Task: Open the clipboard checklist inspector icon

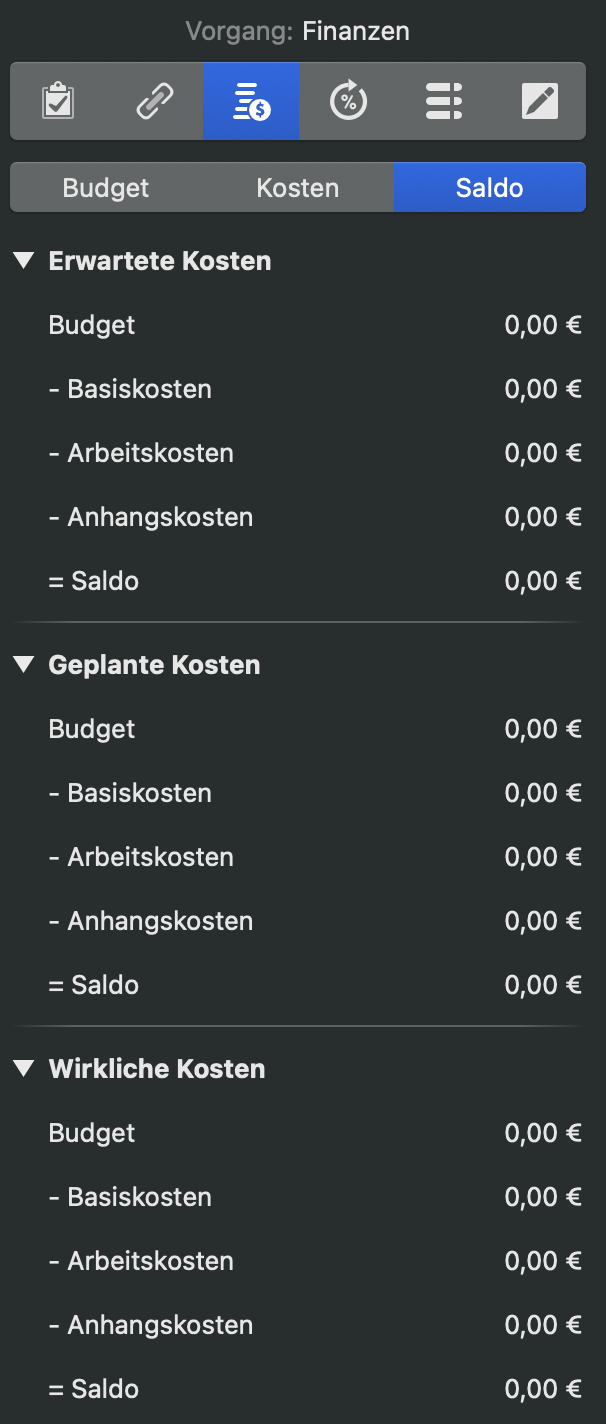Action: coord(57,101)
